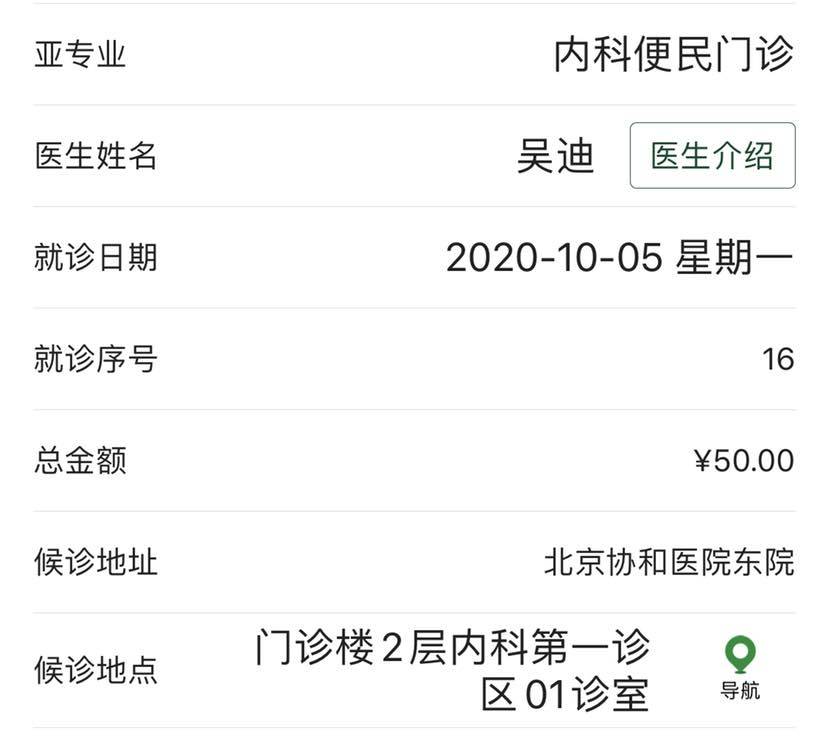
Task: Tap the 就诊日期 field label
Action: click(96, 258)
